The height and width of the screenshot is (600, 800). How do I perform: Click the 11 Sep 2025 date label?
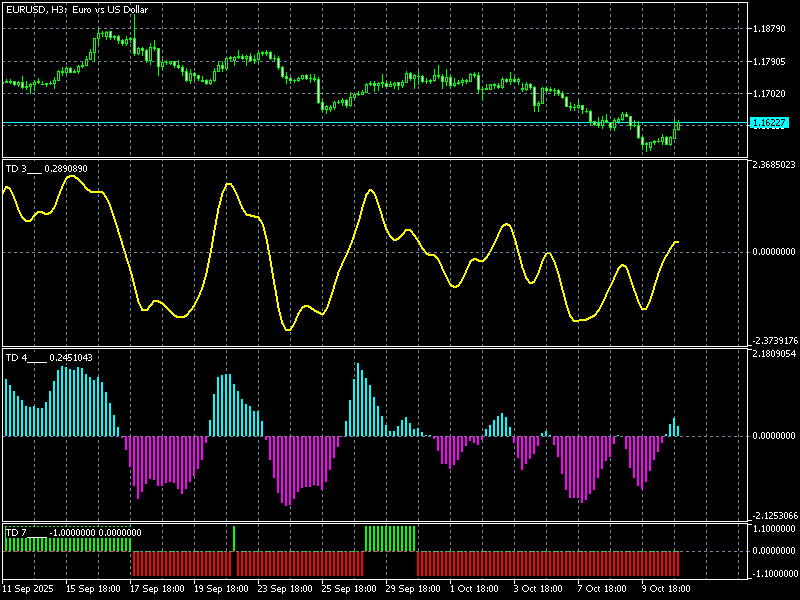click(28, 589)
